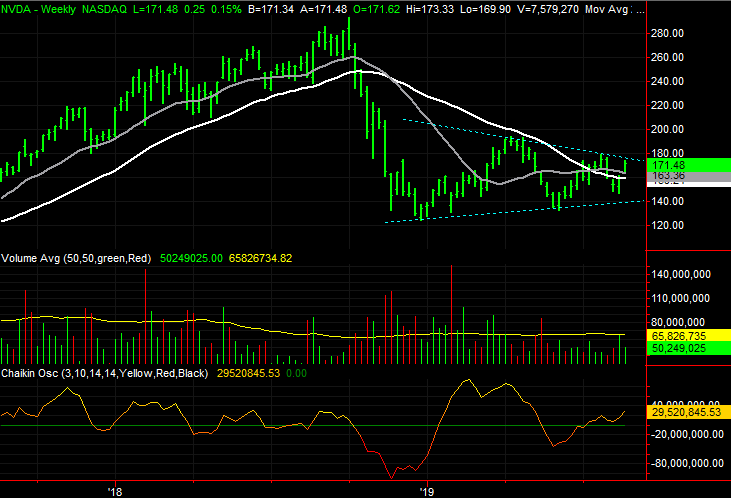
Task: Click the open value O=171.62
Action: pyautogui.click(x=377, y=9)
